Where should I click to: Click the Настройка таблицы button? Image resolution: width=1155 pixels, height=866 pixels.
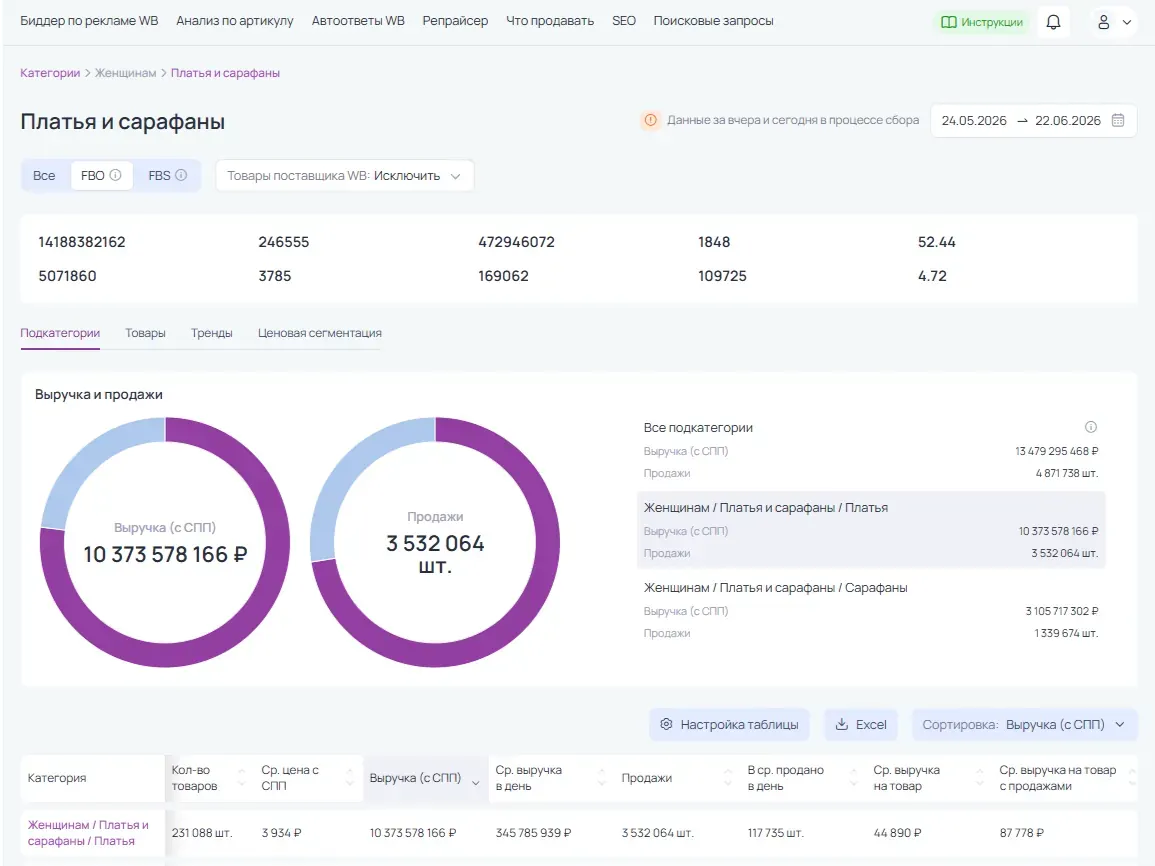[x=729, y=725]
